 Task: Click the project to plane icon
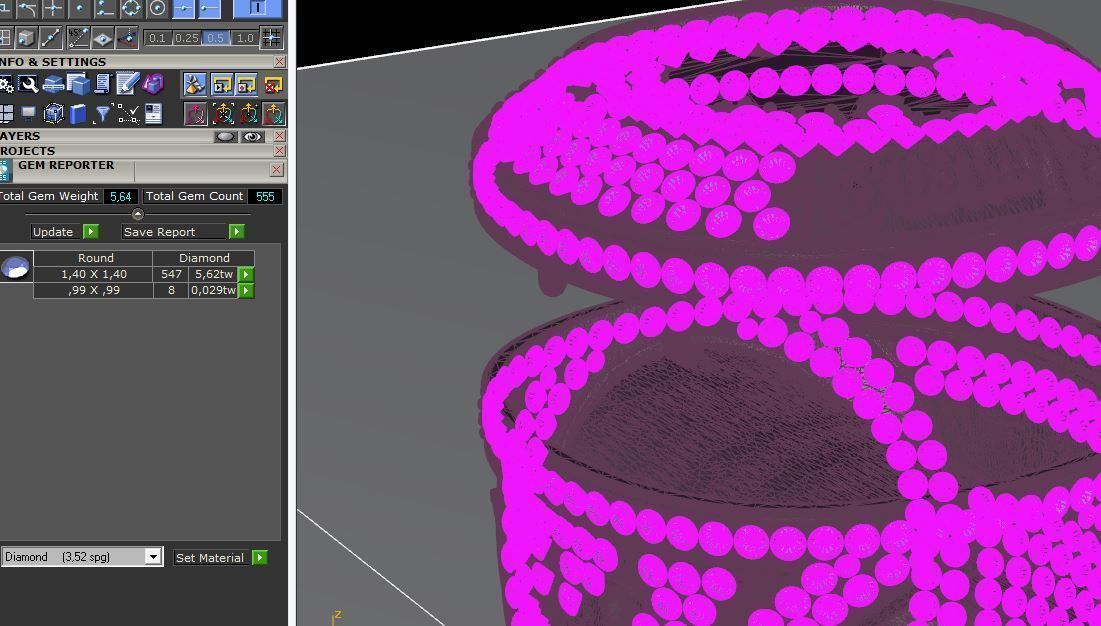coord(127,37)
